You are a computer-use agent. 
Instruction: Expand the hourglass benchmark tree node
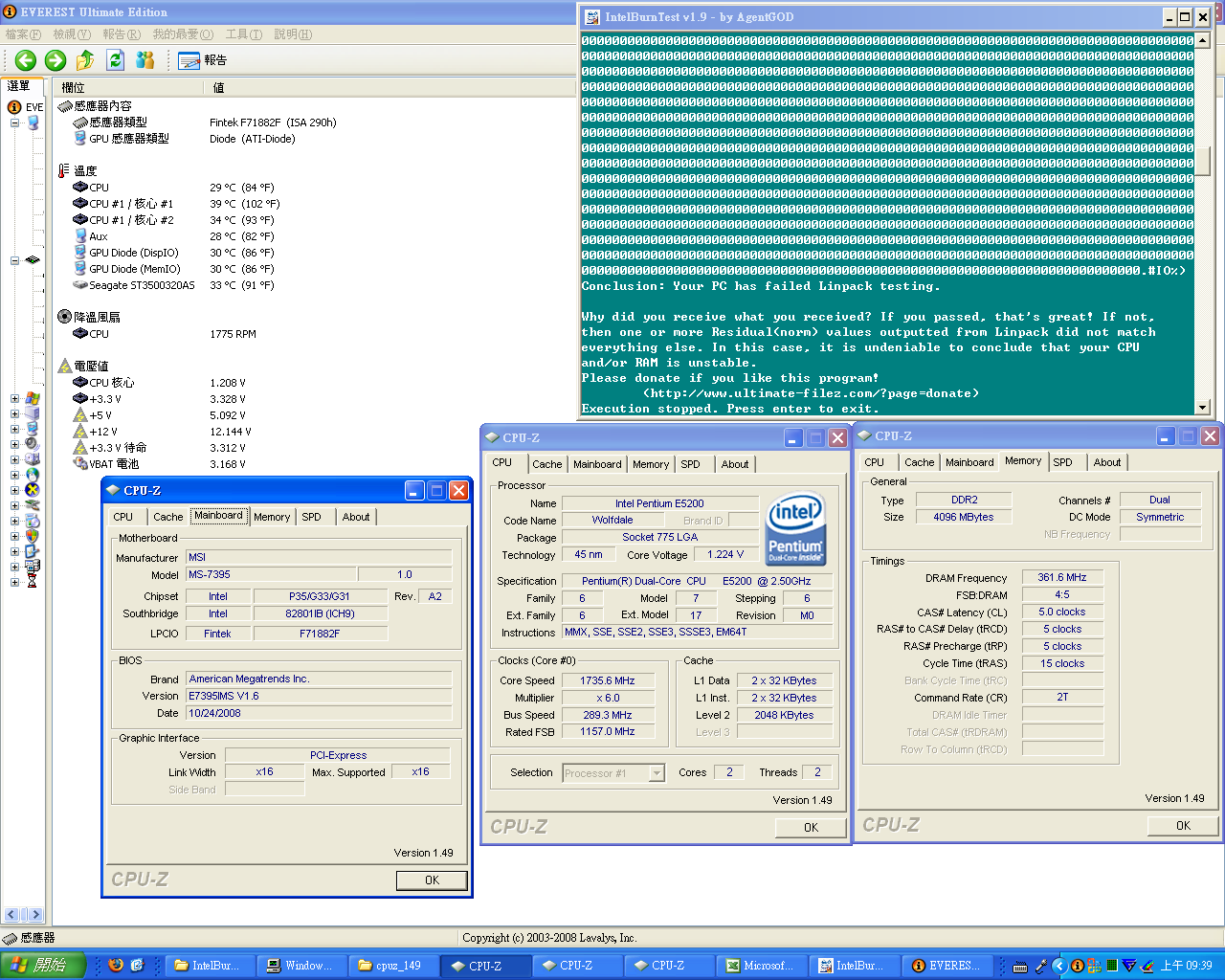pos(14,582)
